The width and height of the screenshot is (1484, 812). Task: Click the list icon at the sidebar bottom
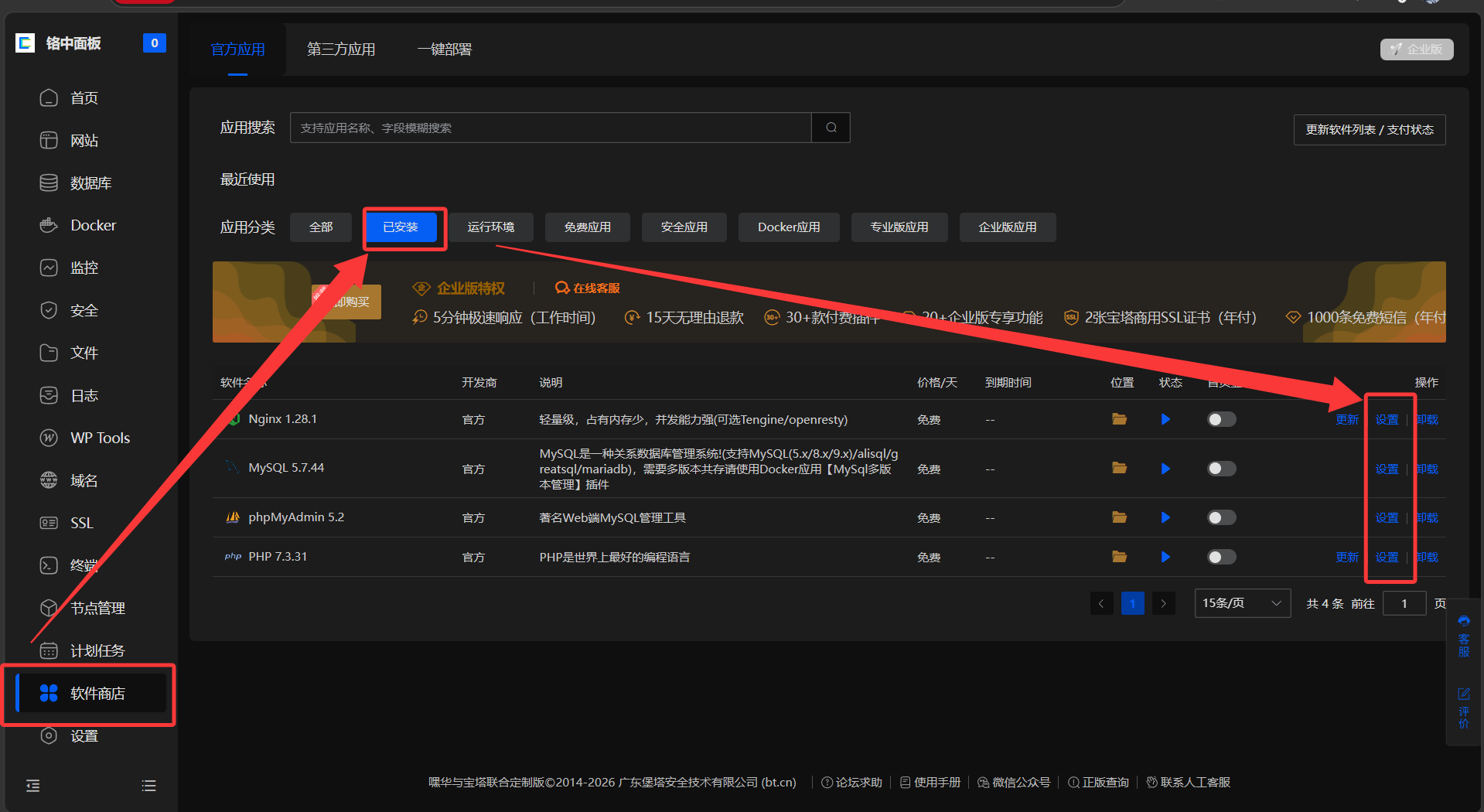[149, 786]
